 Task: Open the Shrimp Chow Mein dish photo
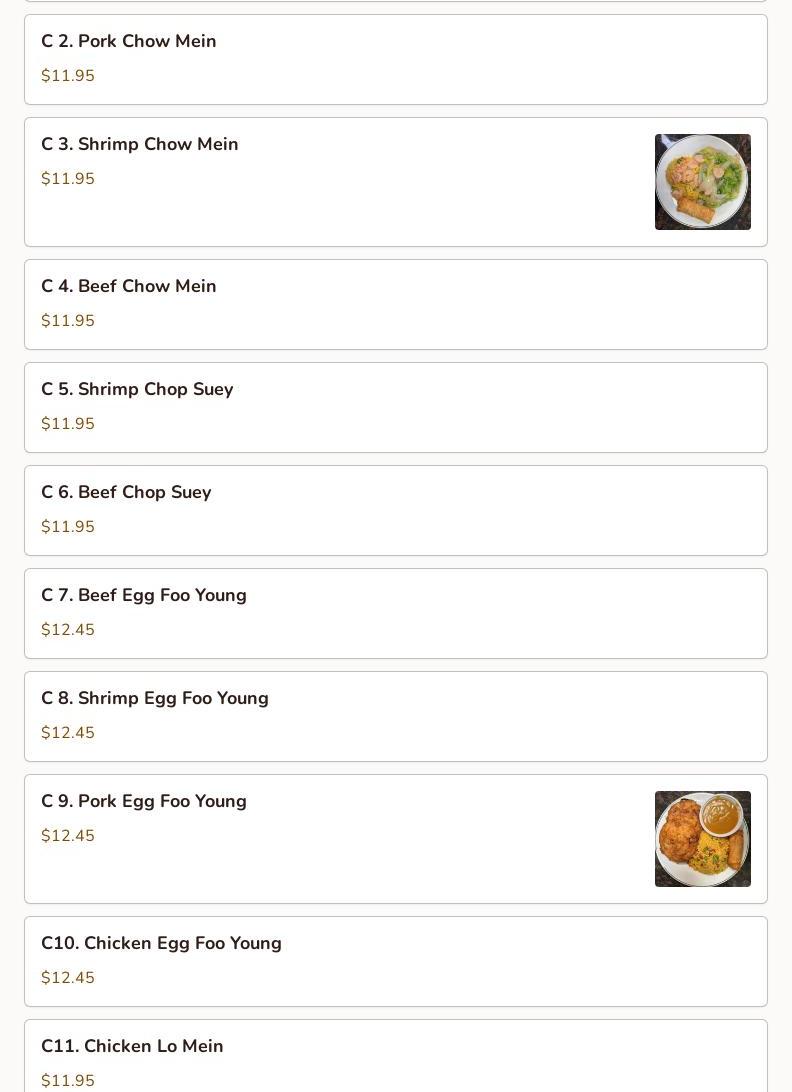point(702,182)
